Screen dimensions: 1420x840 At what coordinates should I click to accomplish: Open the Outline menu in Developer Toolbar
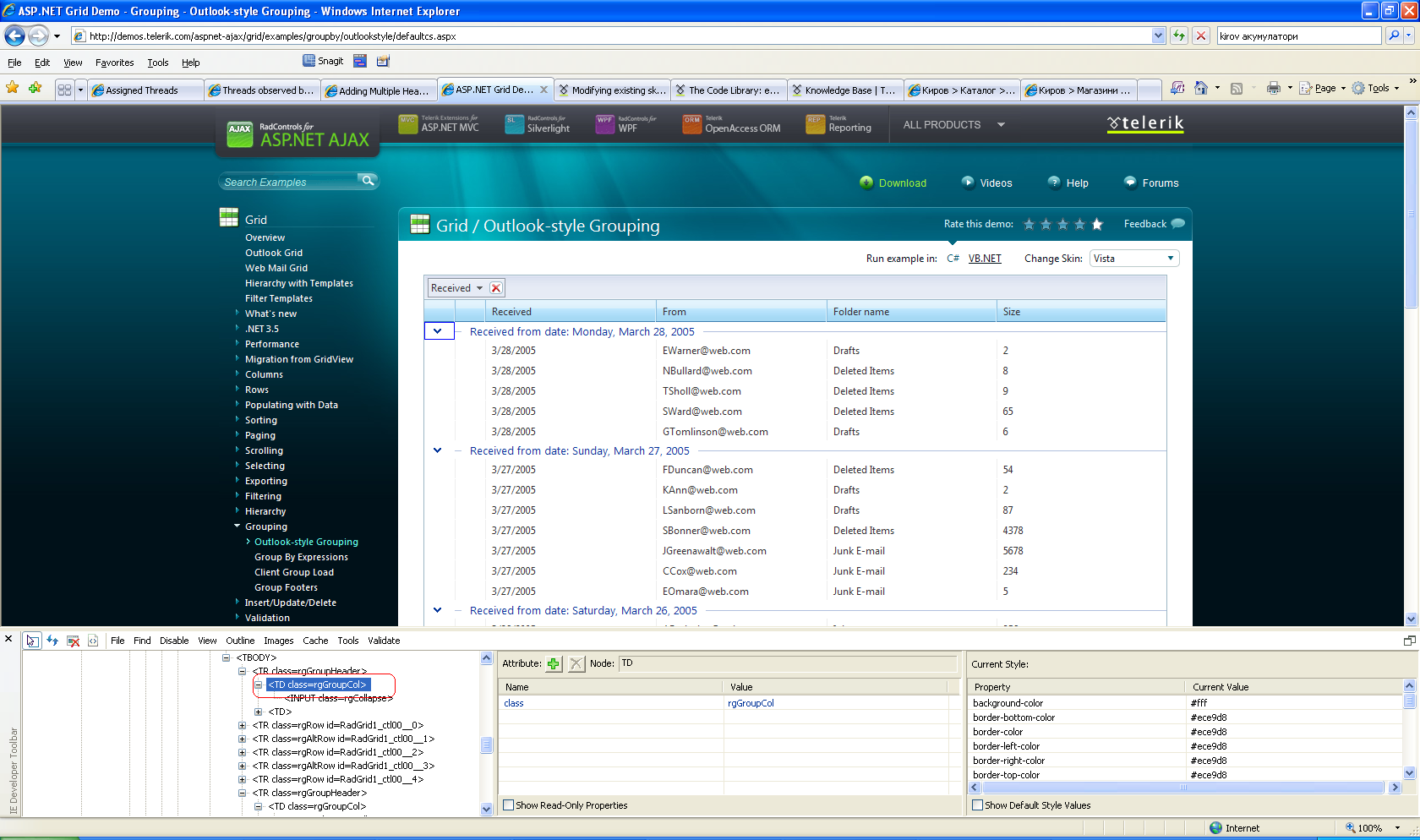point(240,641)
